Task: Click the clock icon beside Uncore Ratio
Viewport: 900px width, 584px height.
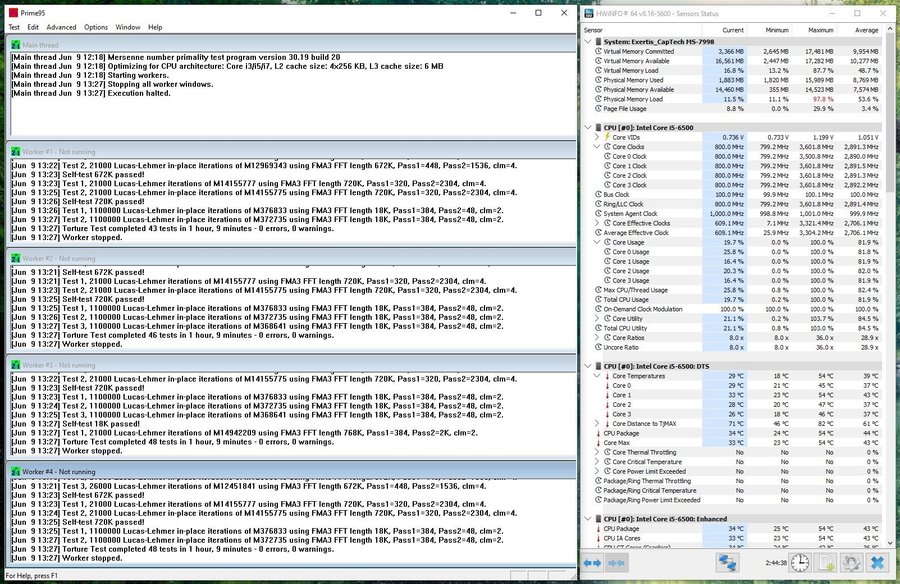Action: click(598, 347)
